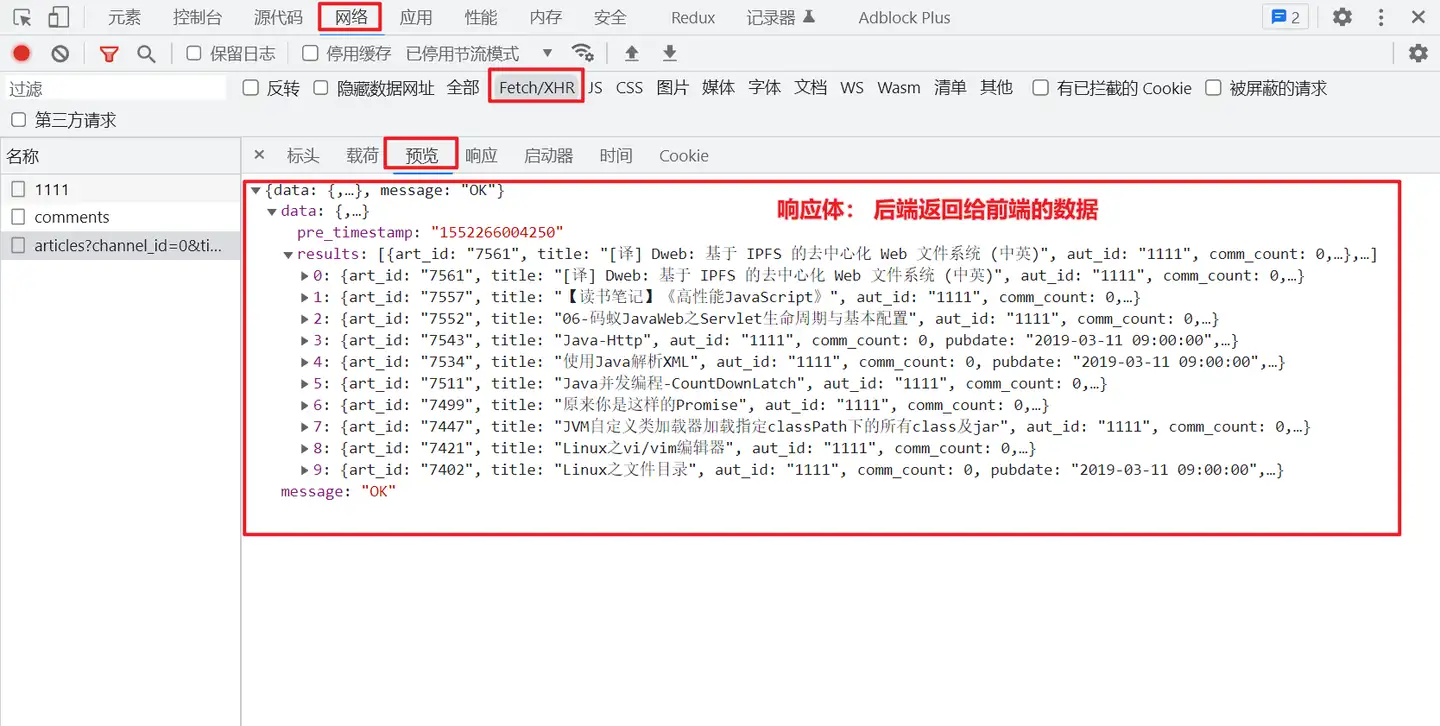Collapse the root response object

click(x=256, y=190)
